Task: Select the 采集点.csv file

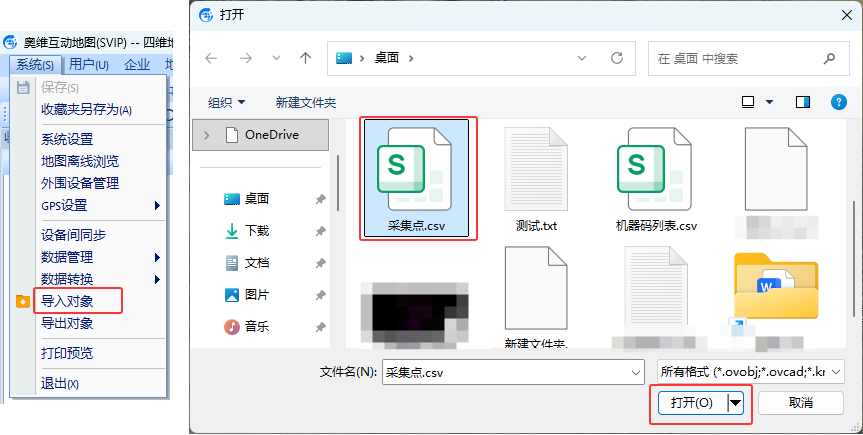Action: pyautogui.click(x=417, y=178)
